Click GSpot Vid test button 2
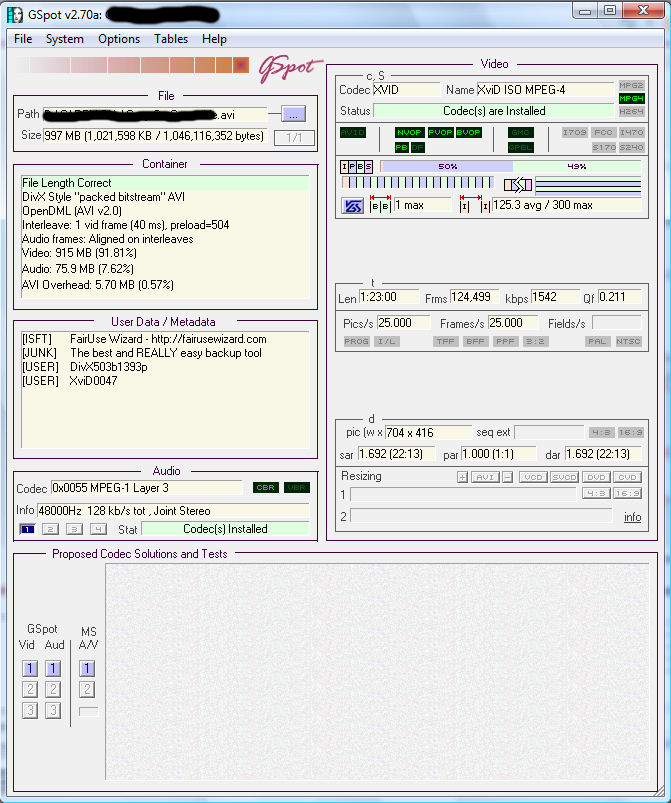The height and width of the screenshot is (803, 671). point(30,689)
